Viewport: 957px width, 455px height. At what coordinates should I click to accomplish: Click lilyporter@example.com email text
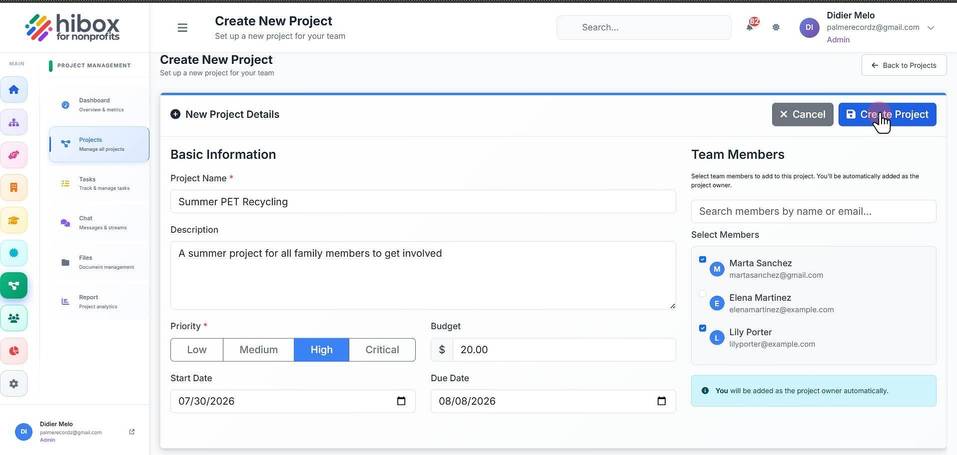[772, 344]
